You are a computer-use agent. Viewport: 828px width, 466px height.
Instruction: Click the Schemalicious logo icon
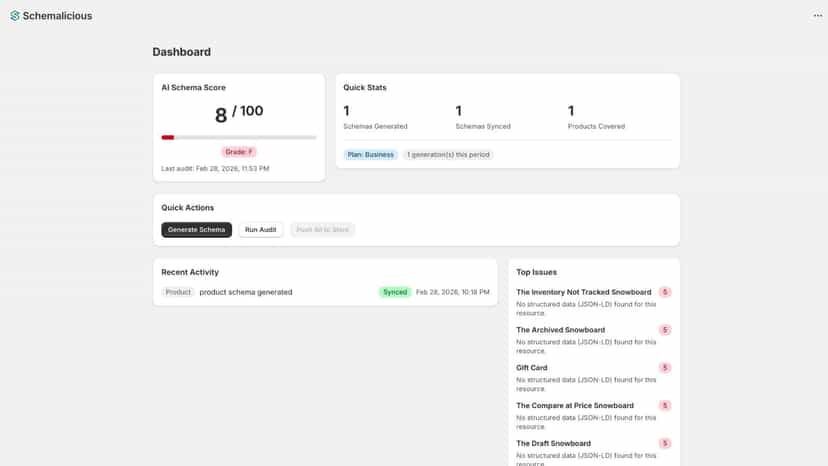[15, 16]
